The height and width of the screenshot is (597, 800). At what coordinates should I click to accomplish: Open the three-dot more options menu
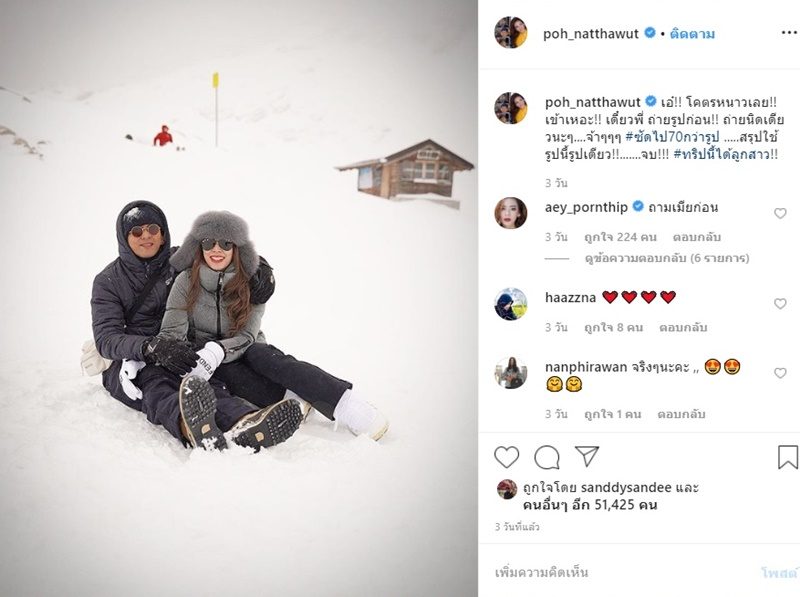(789, 33)
